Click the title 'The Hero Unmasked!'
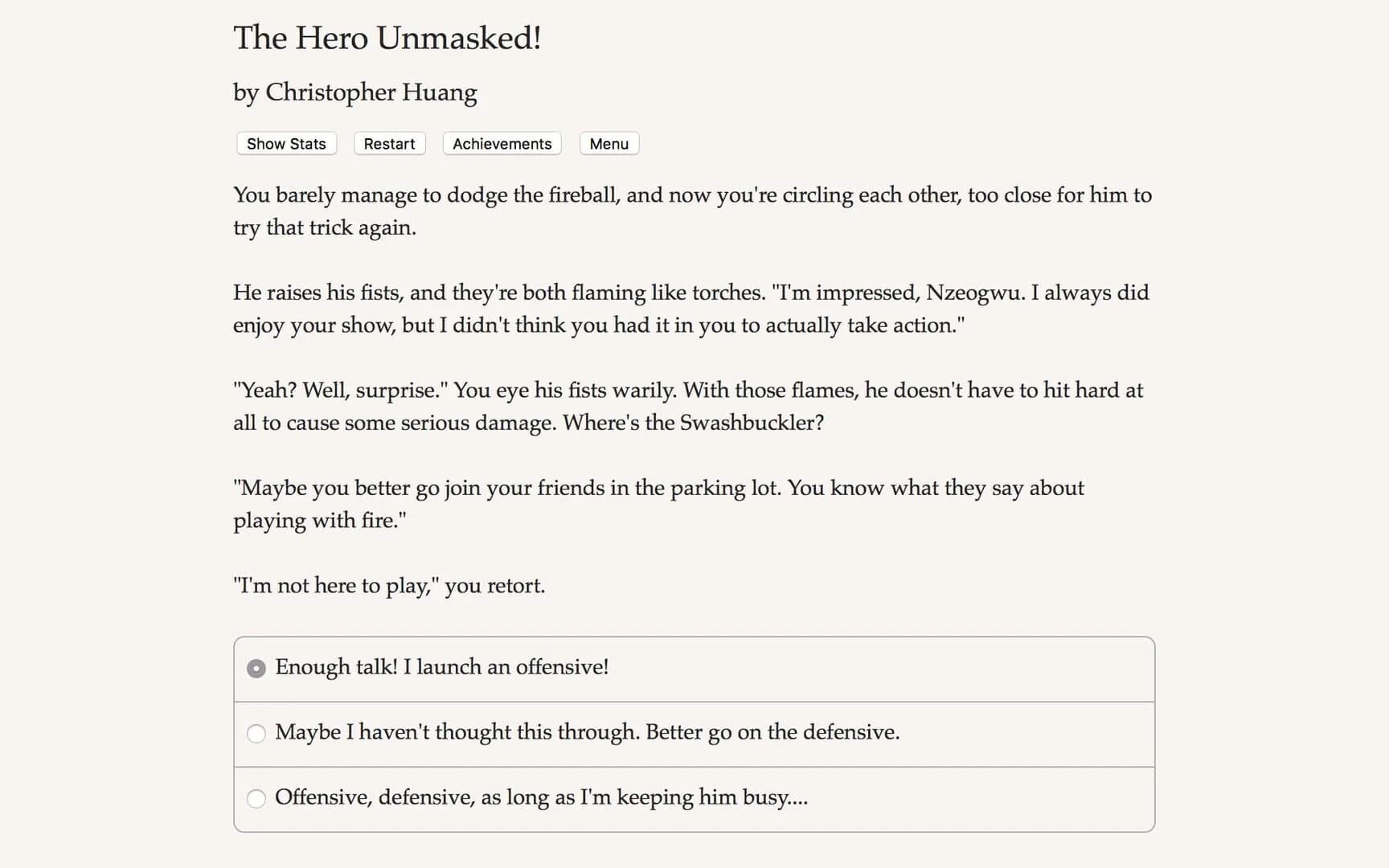 [387, 37]
